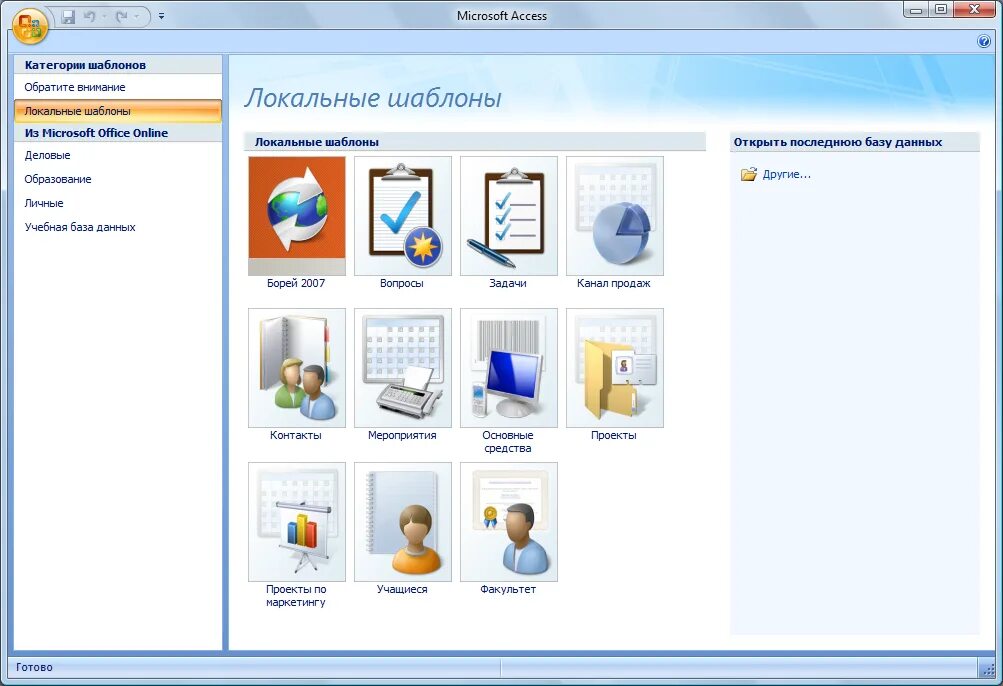Click the Категории шаблонов header
Image resolution: width=1003 pixels, height=686 pixels.
coord(118,65)
